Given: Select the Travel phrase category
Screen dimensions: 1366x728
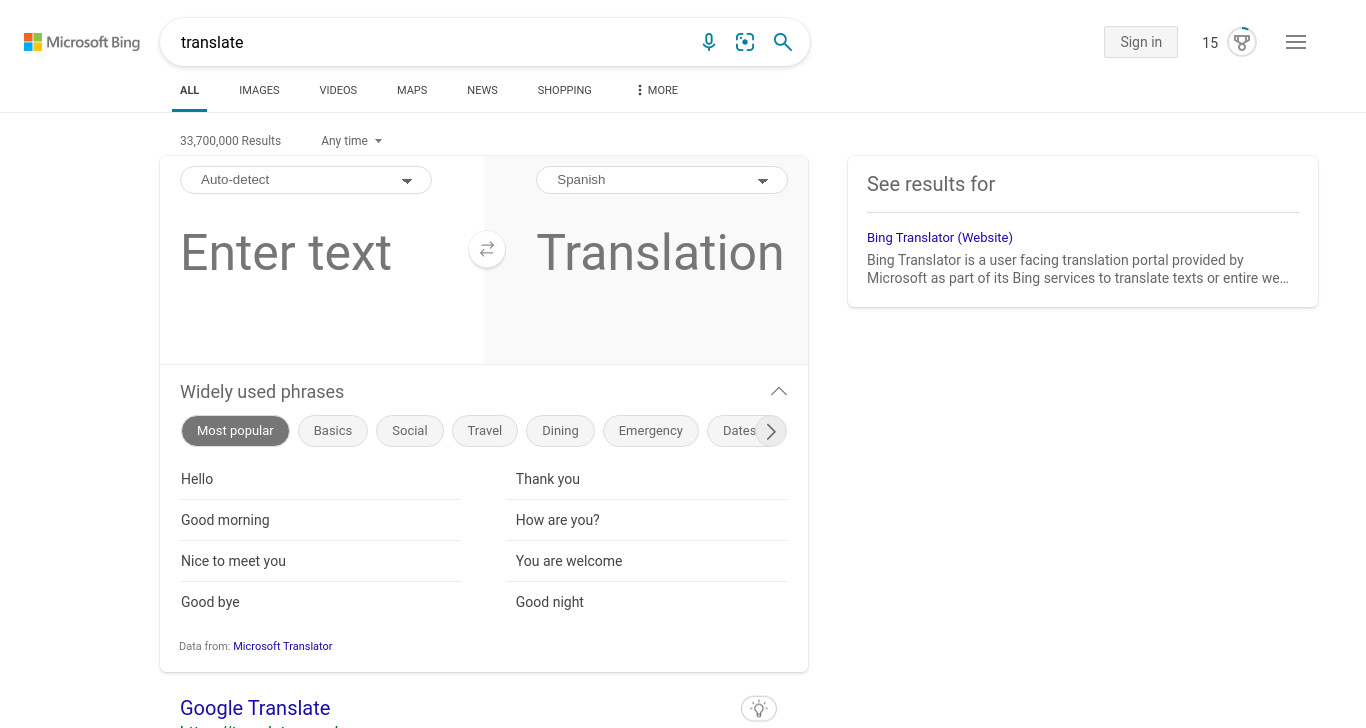Looking at the screenshot, I should pos(485,431).
